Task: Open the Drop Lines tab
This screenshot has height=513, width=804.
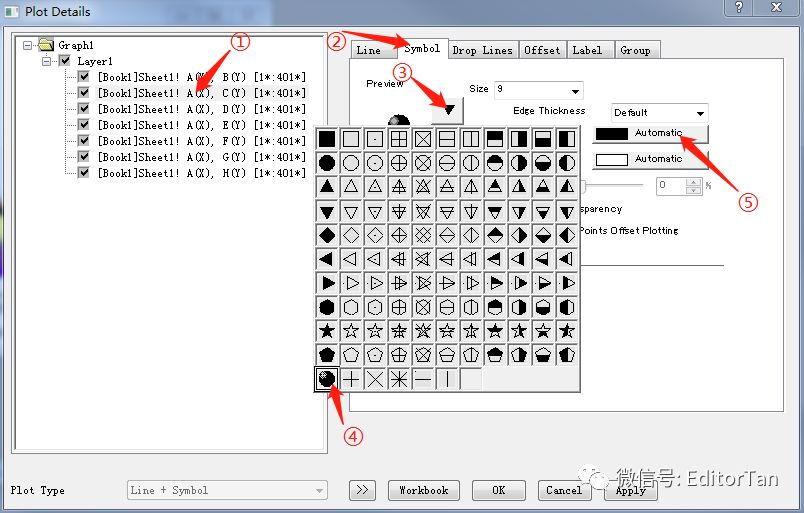Action: point(483,50)
